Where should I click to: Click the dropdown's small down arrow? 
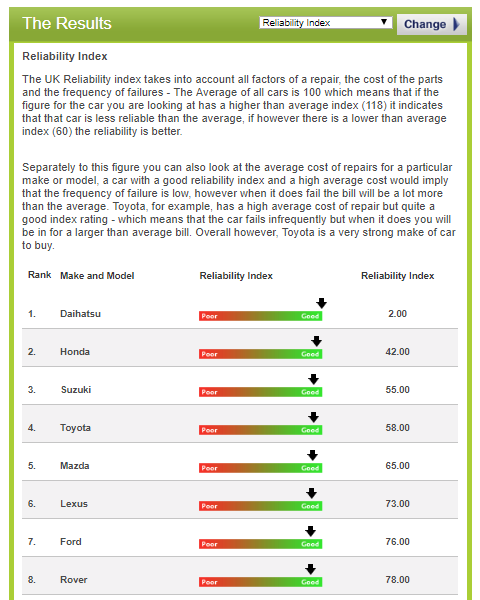tap(384, 22)
